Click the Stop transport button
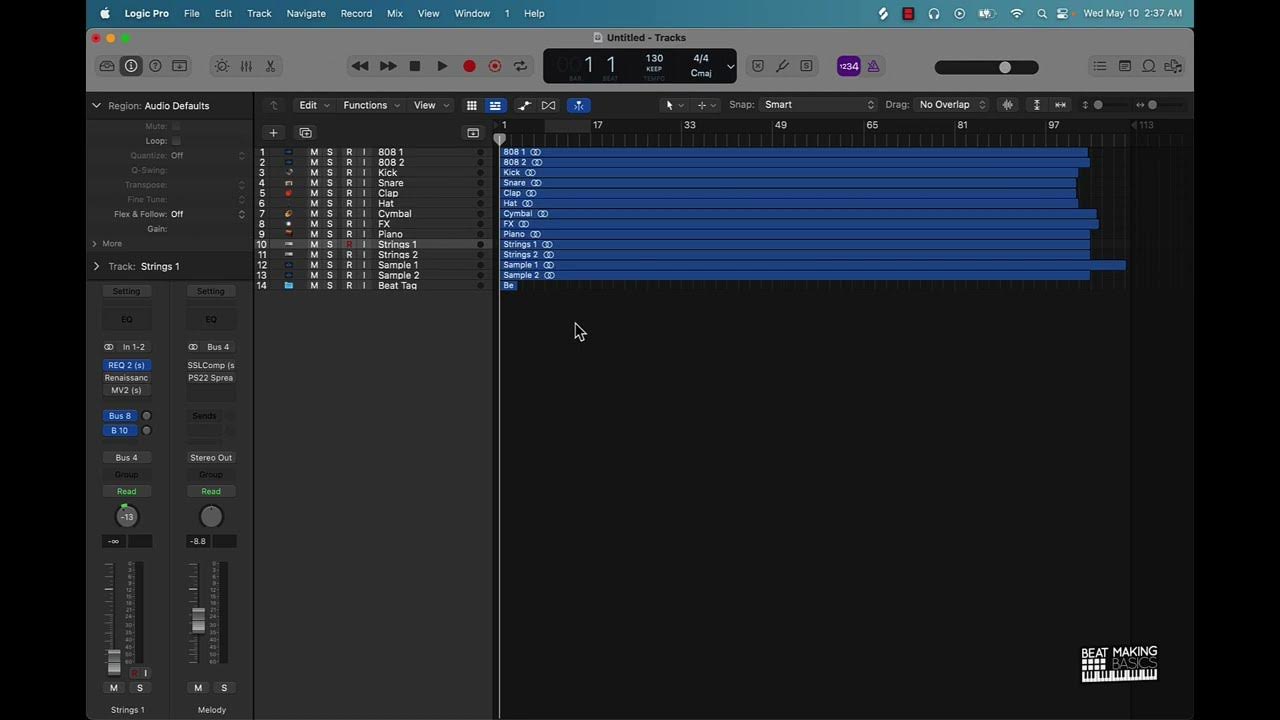The height and width of the screenshot is (720, 1280). 415,66
